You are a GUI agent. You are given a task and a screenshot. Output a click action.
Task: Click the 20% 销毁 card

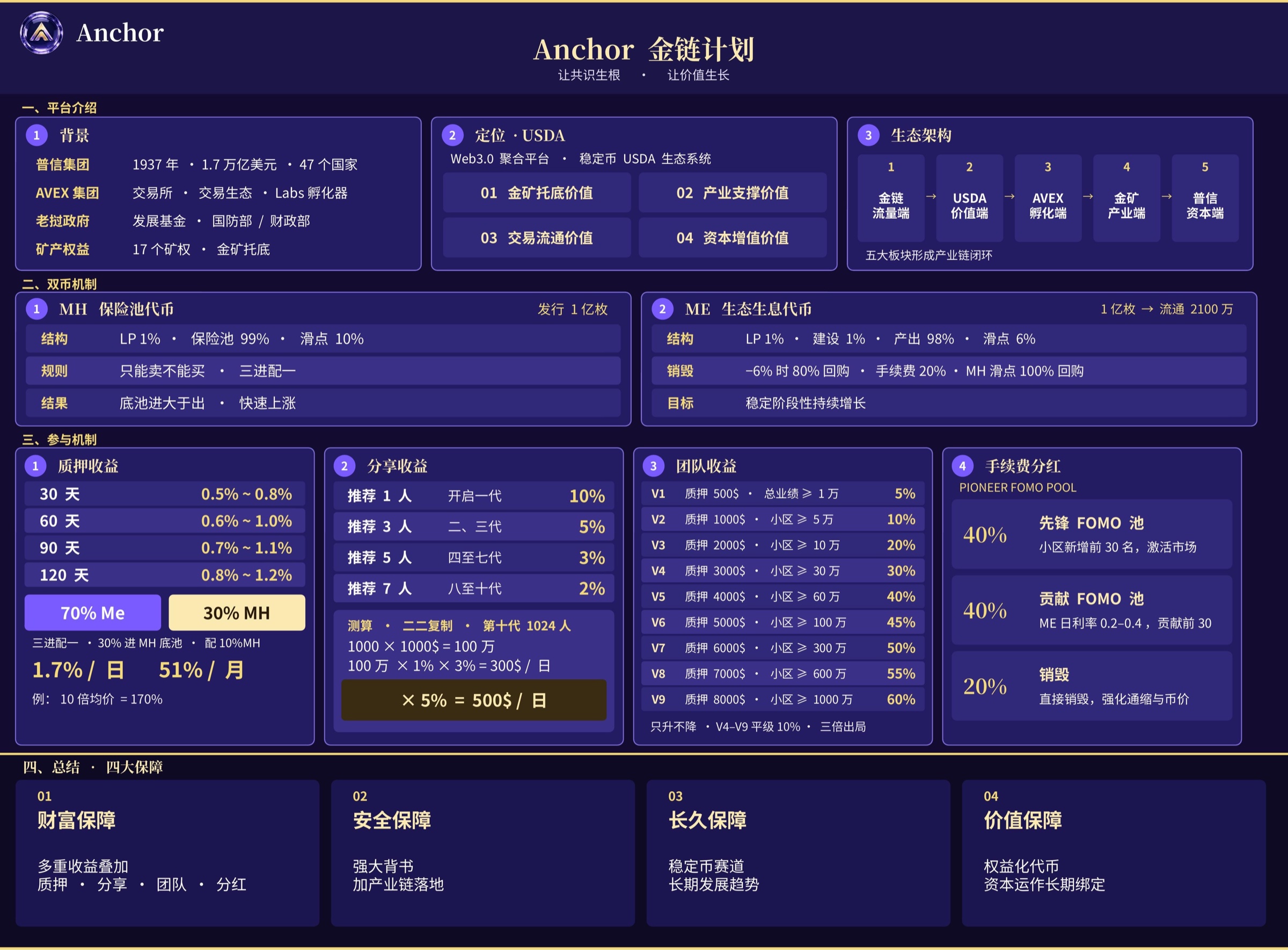click(x=1092, y=686)
